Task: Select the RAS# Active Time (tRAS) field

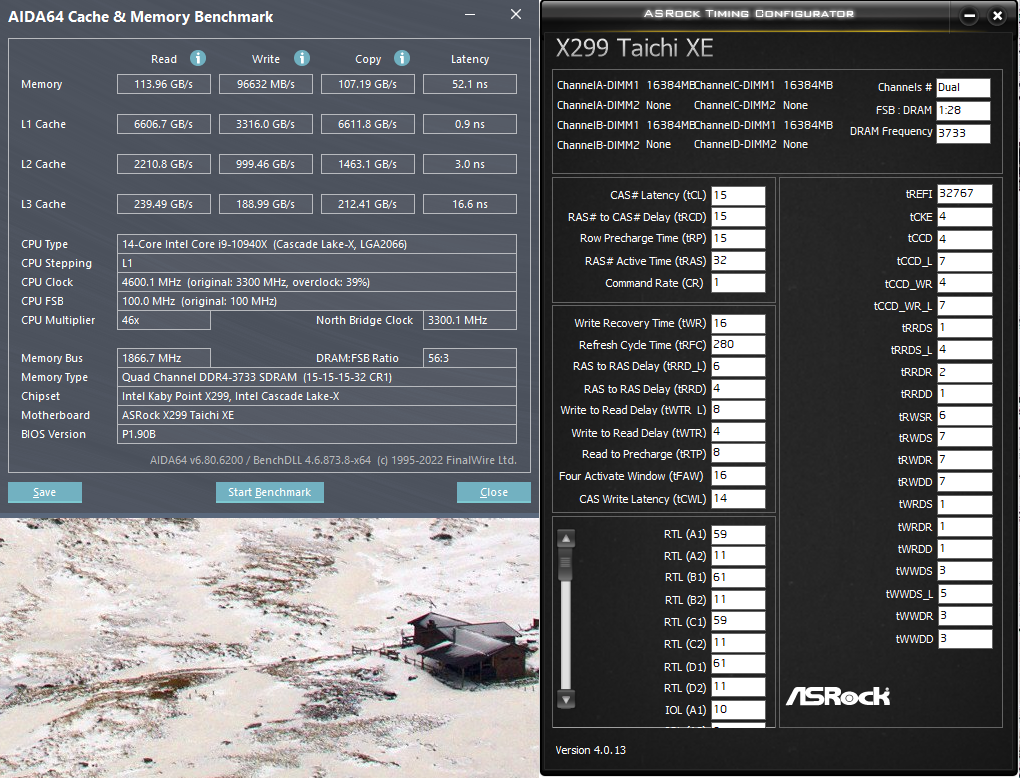Action: (738, 261)
